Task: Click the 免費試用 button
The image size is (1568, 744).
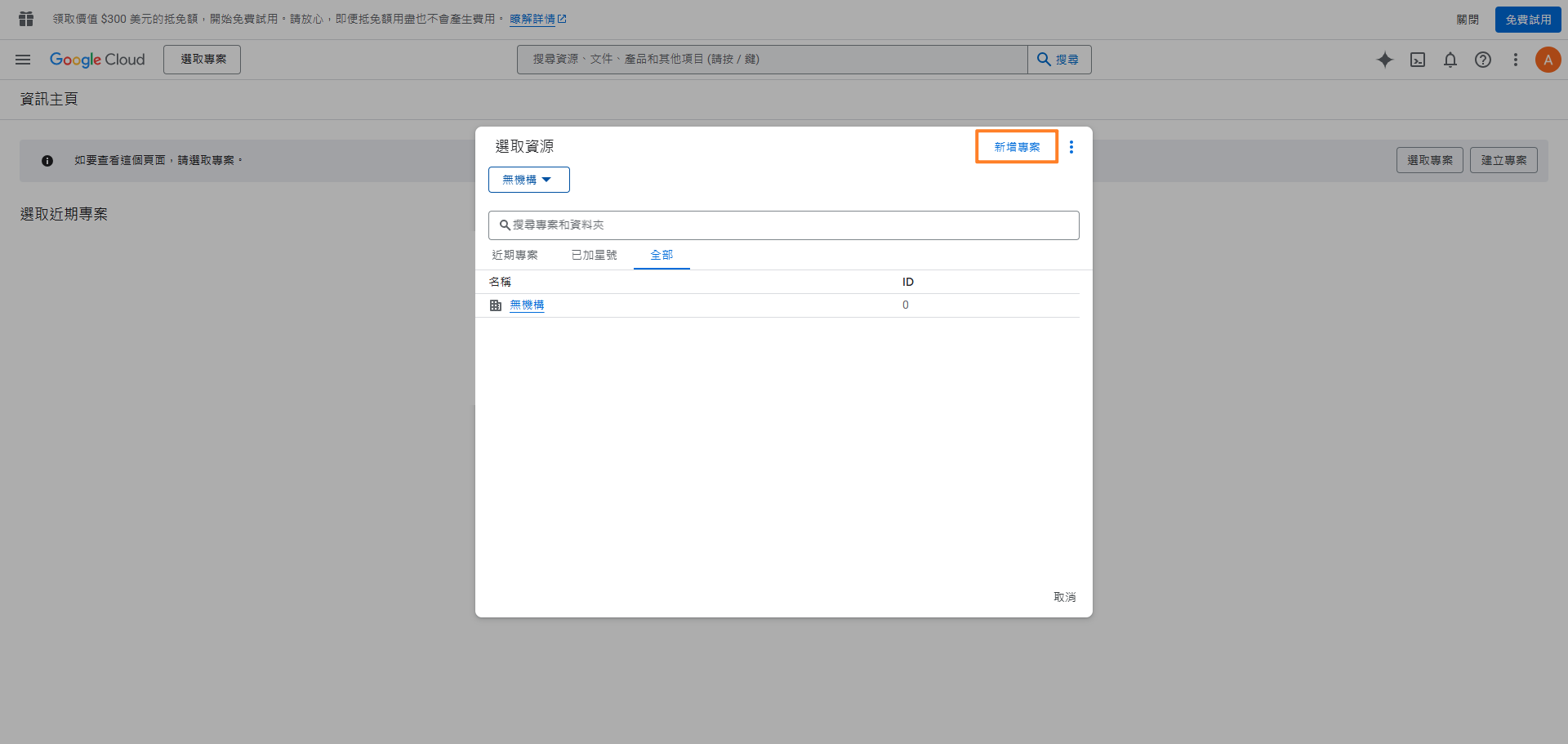Action: pos(1527,20)
